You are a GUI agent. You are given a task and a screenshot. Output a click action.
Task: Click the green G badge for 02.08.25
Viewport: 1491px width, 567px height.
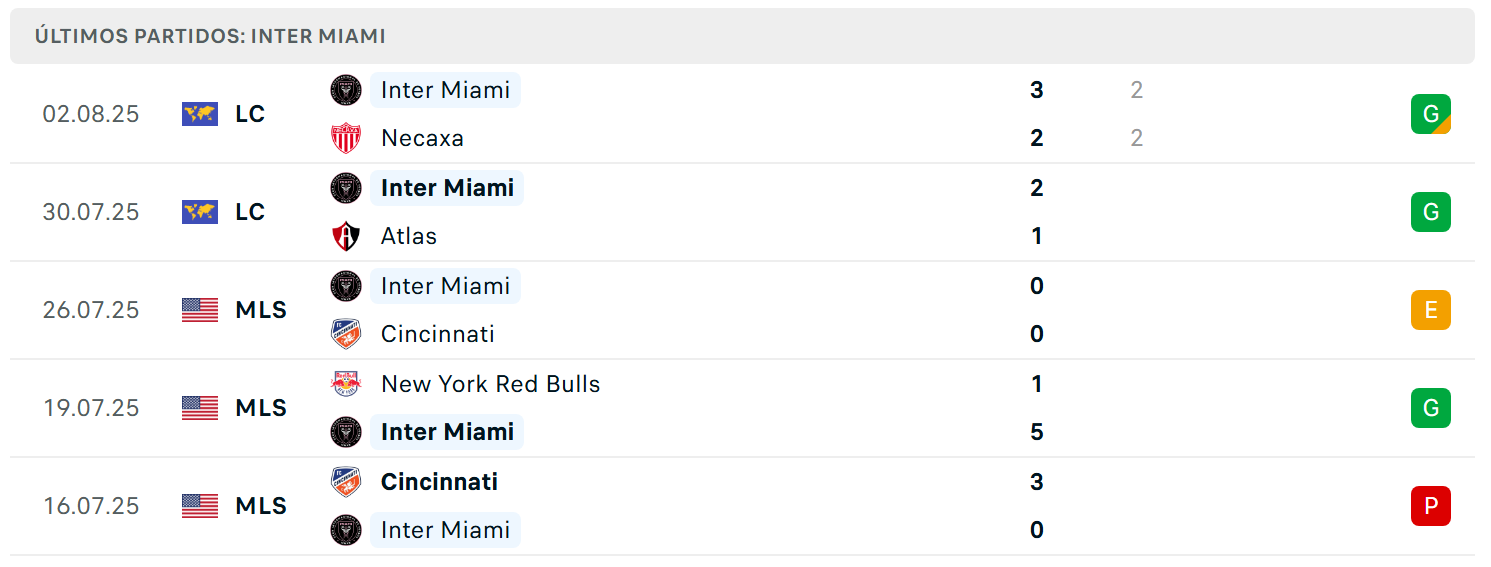click(1431, 114)
